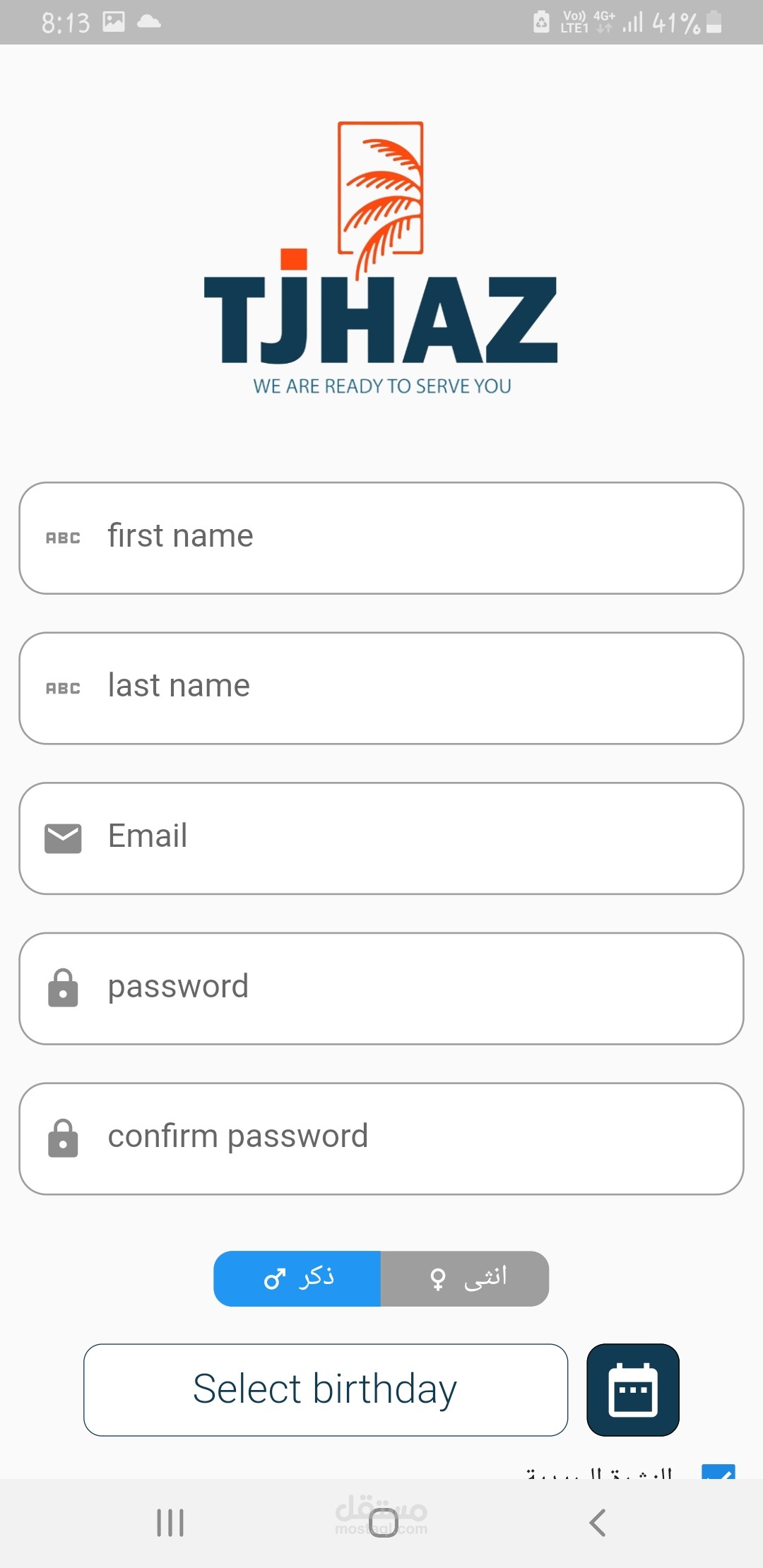Tap the TJHAZ palm tree logo
The image size is (763, 1568).
coord(381,258)
